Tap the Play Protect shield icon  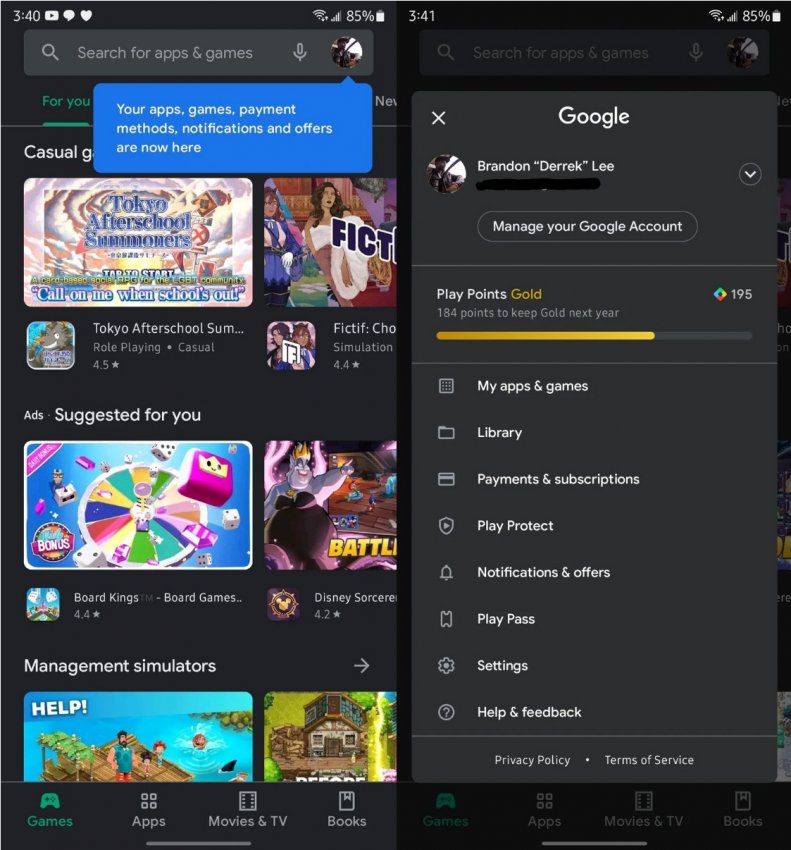pyautogui.click(x=447, y=526)
